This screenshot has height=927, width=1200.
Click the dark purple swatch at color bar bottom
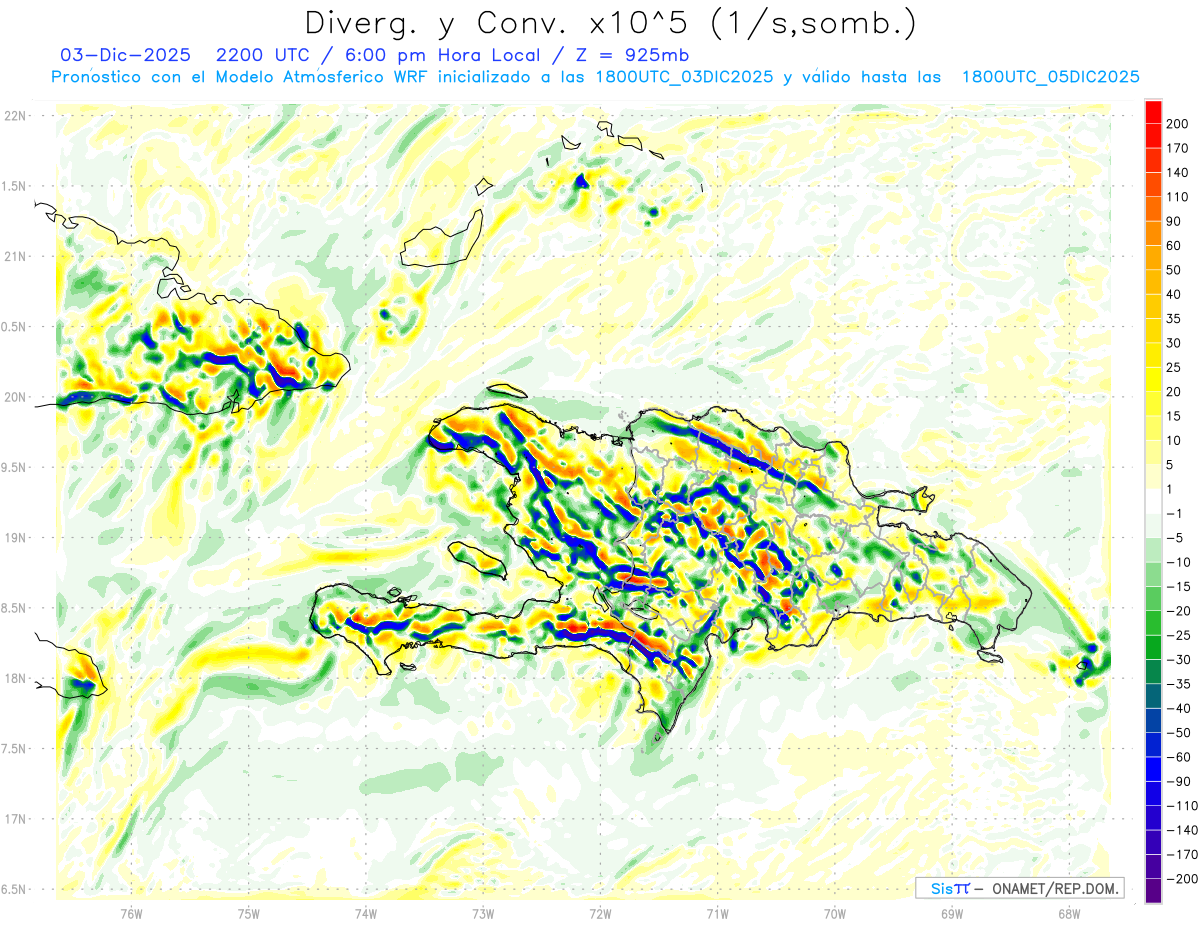tap(1153, 891)
